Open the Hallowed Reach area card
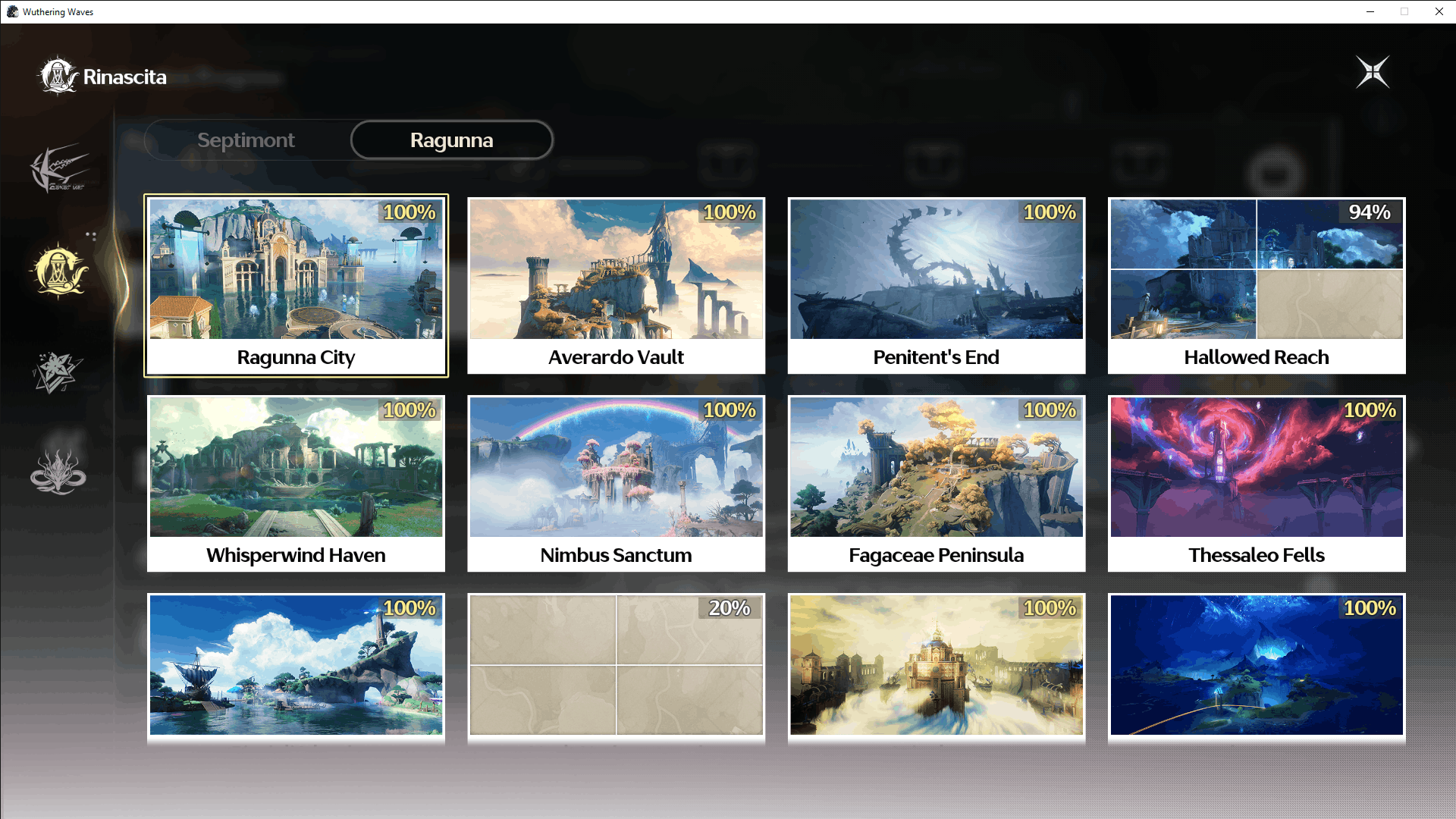1456x819 pixels. (1257, 286)
